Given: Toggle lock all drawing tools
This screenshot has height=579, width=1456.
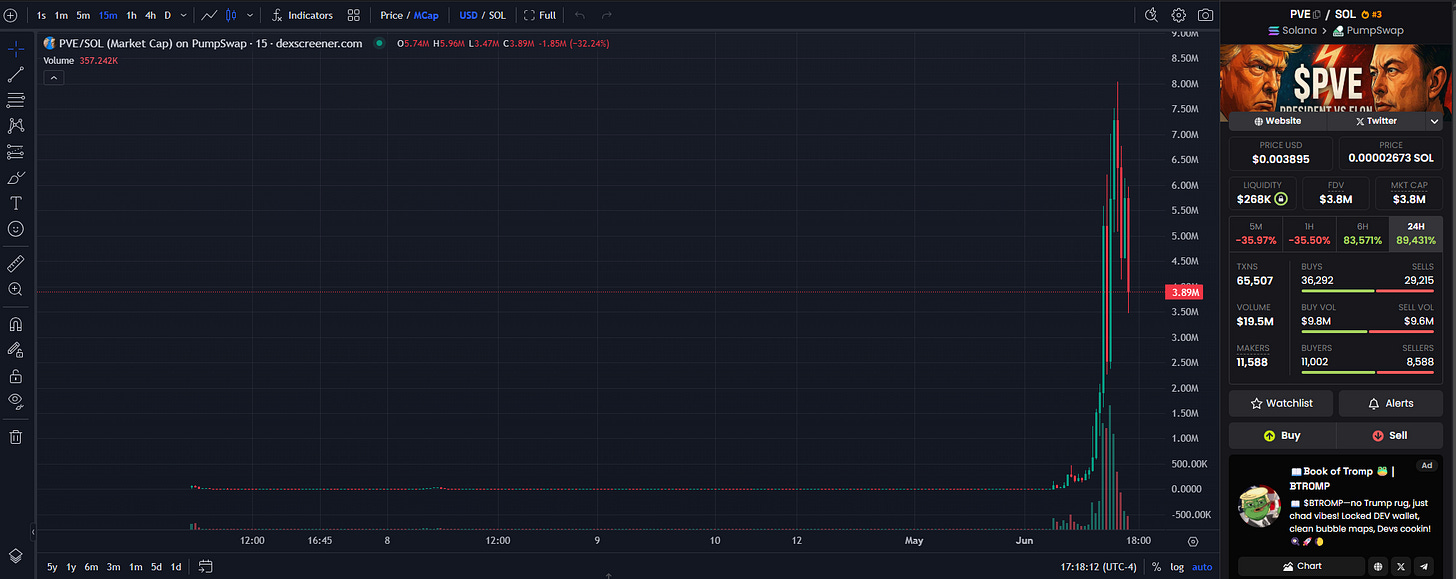Looking at the screenshot, I should click(15, 376).
